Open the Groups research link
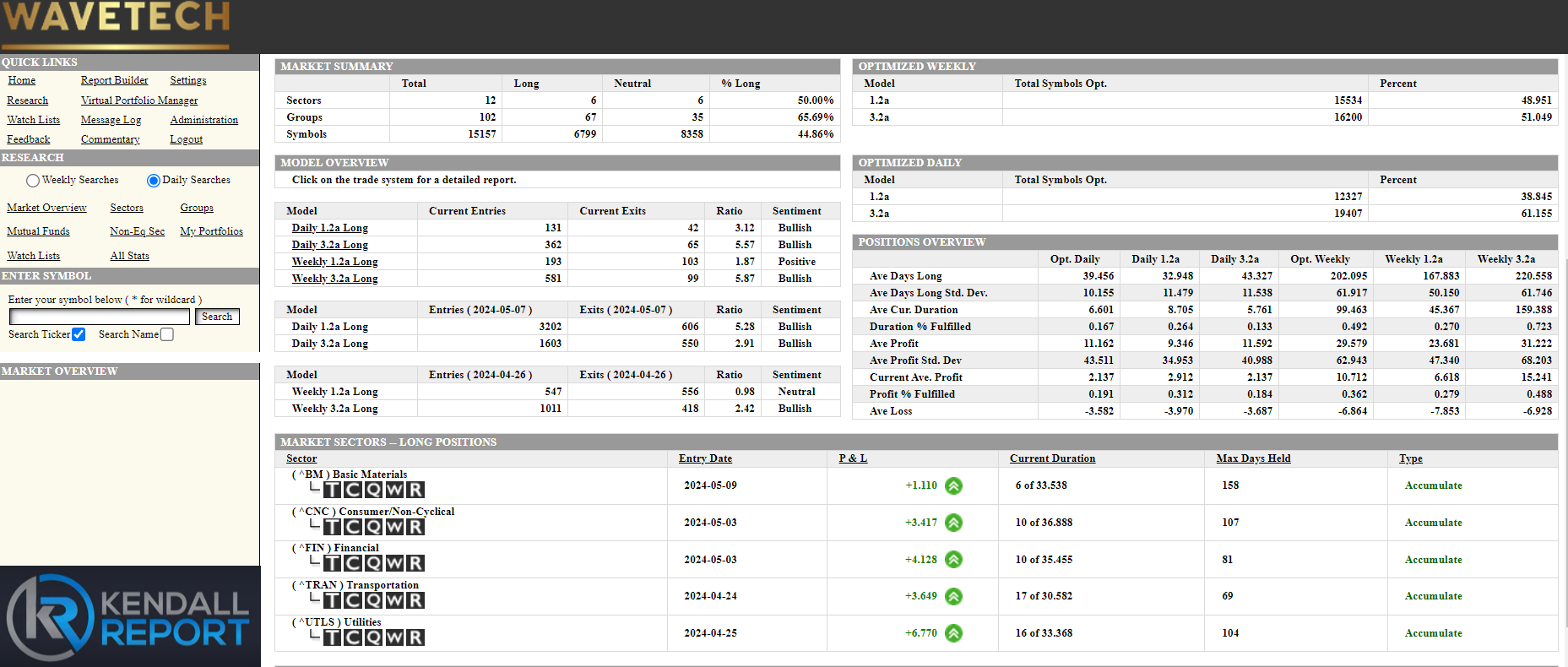 [197, 208]
